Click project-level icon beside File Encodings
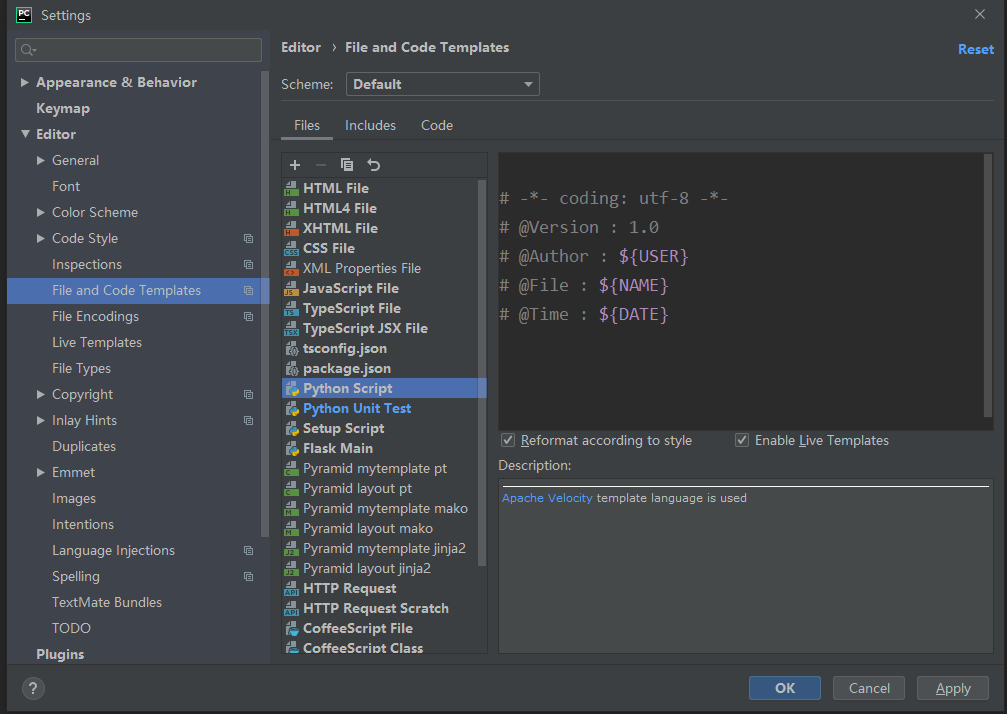 [249, 317]
